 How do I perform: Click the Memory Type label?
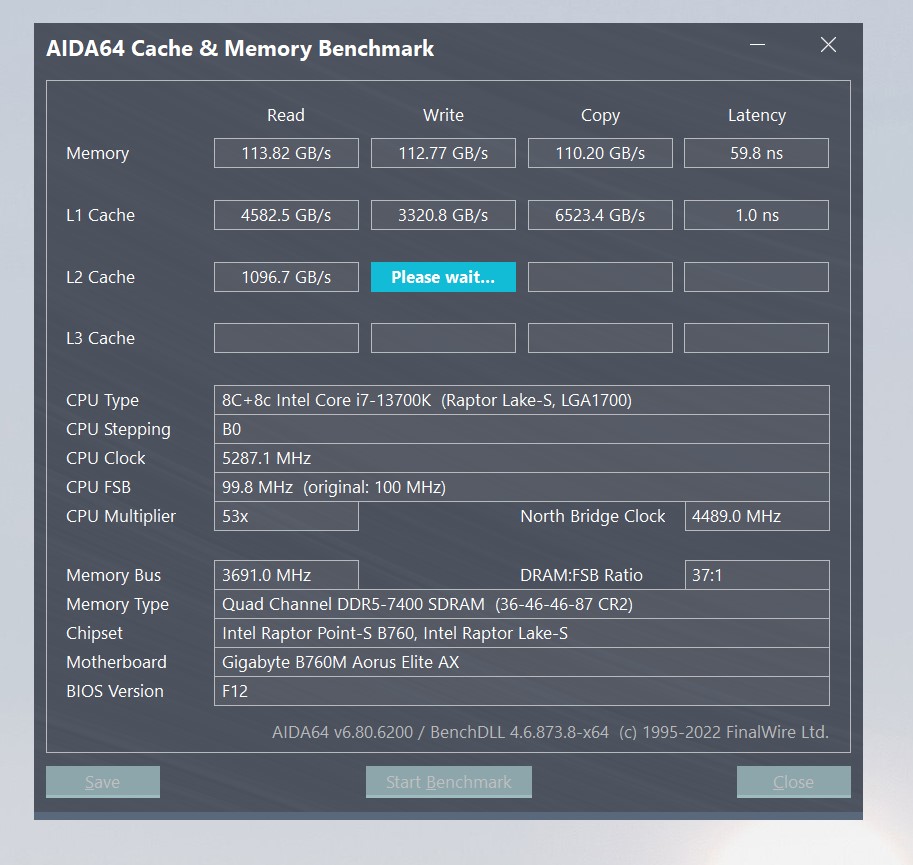click(118, 604)
